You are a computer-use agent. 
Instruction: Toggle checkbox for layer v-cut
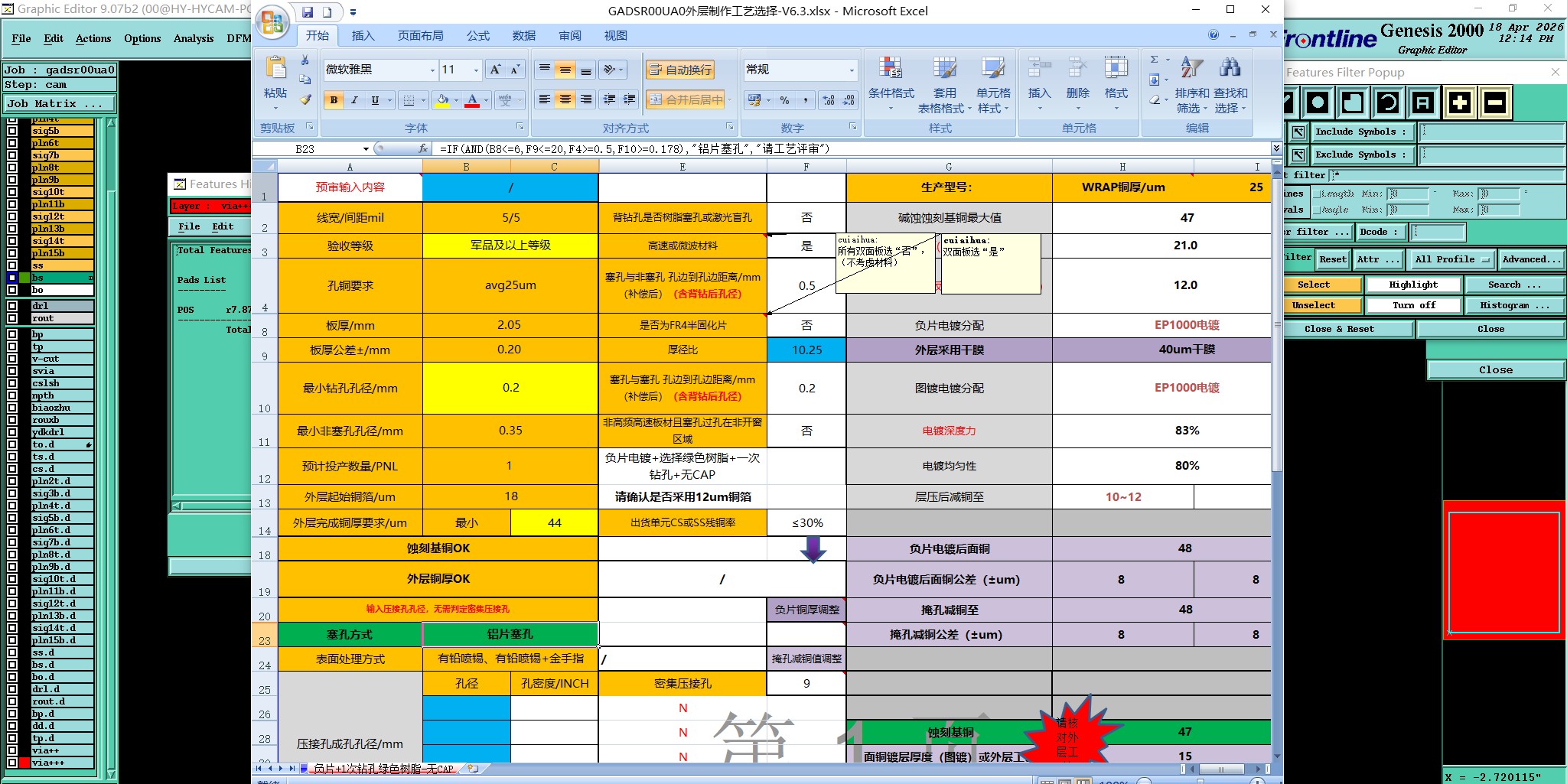12,359
